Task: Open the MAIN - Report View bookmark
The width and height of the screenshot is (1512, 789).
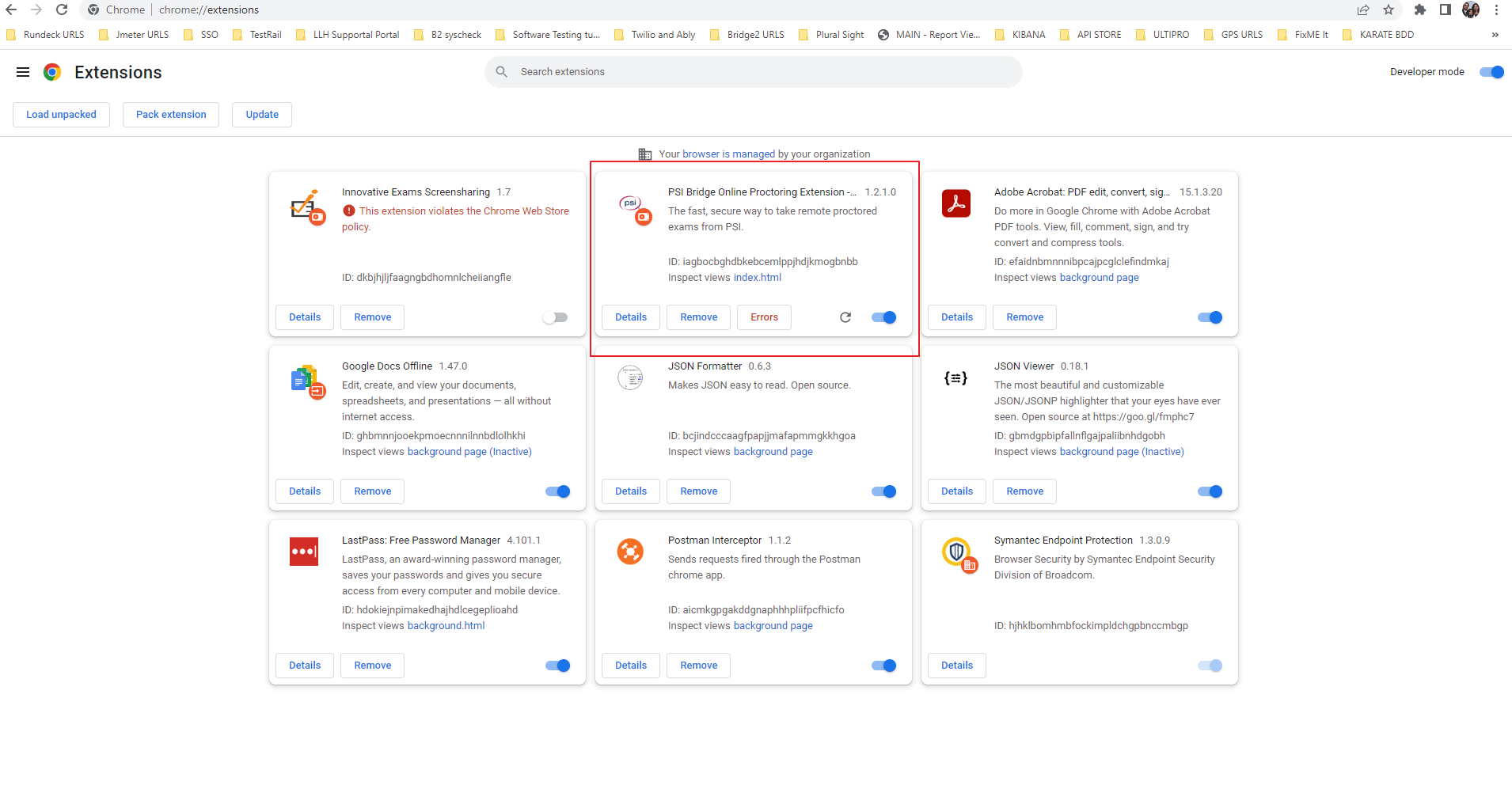Action: 929,35
